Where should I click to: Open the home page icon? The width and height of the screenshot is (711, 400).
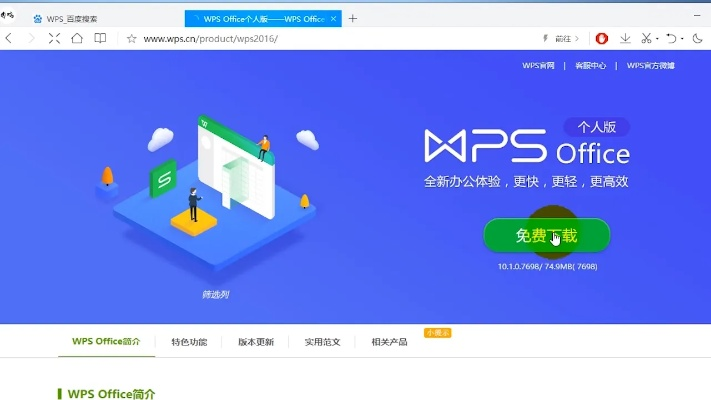point(77,38)
